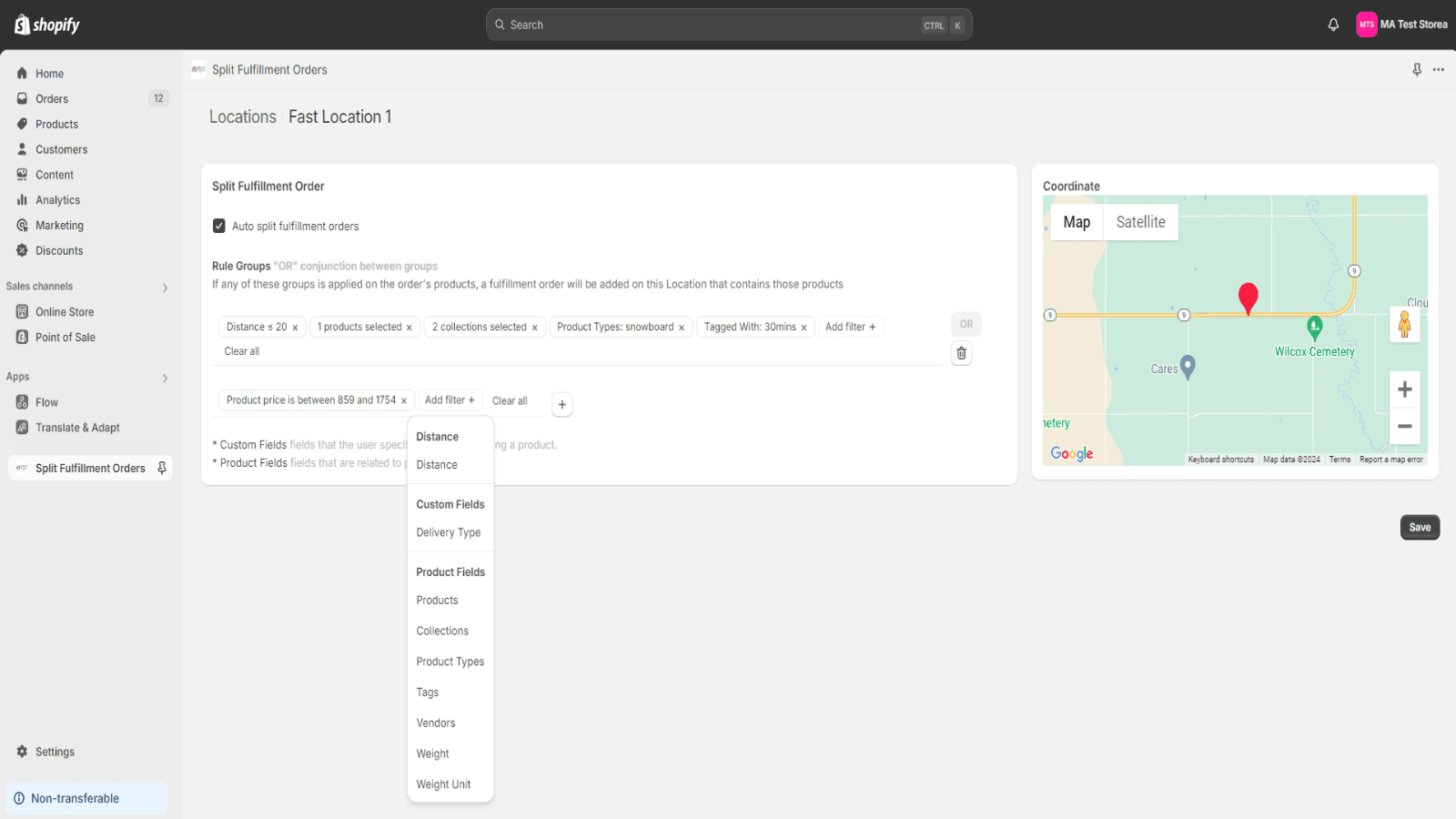Zoom in on the map
This screenshot has width=1456, height=819.
click(x=1404, y=389)
